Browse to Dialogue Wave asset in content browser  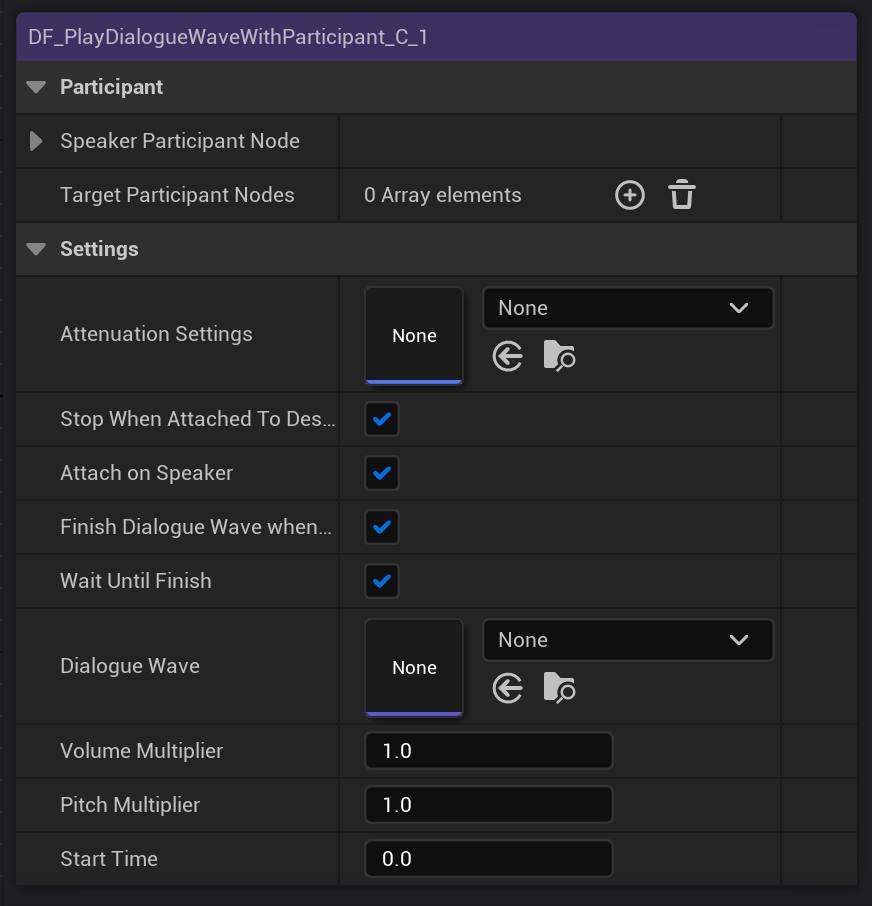point(559,688)
